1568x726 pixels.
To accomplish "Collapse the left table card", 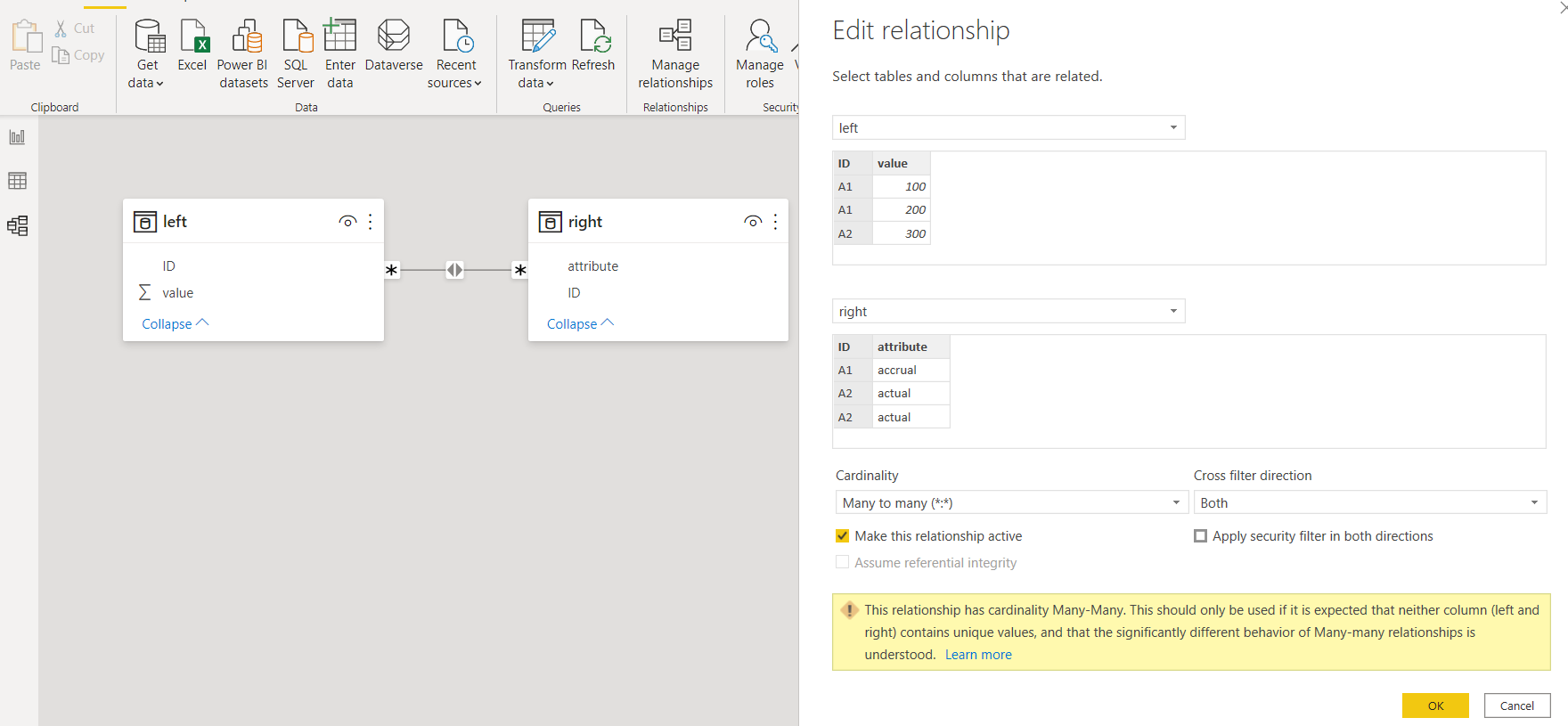I will coord(176,324).
